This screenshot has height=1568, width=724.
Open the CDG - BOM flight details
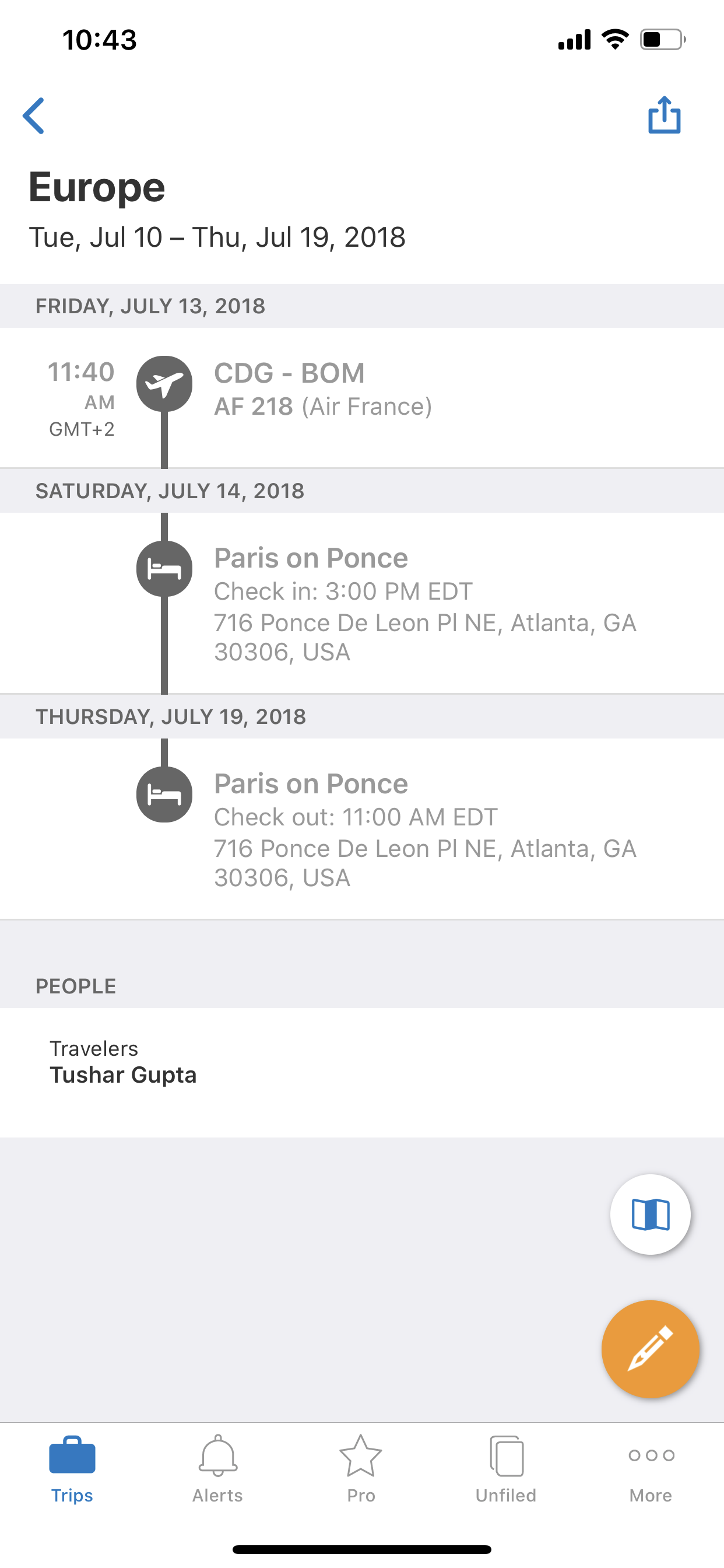(x=290, y=373)
